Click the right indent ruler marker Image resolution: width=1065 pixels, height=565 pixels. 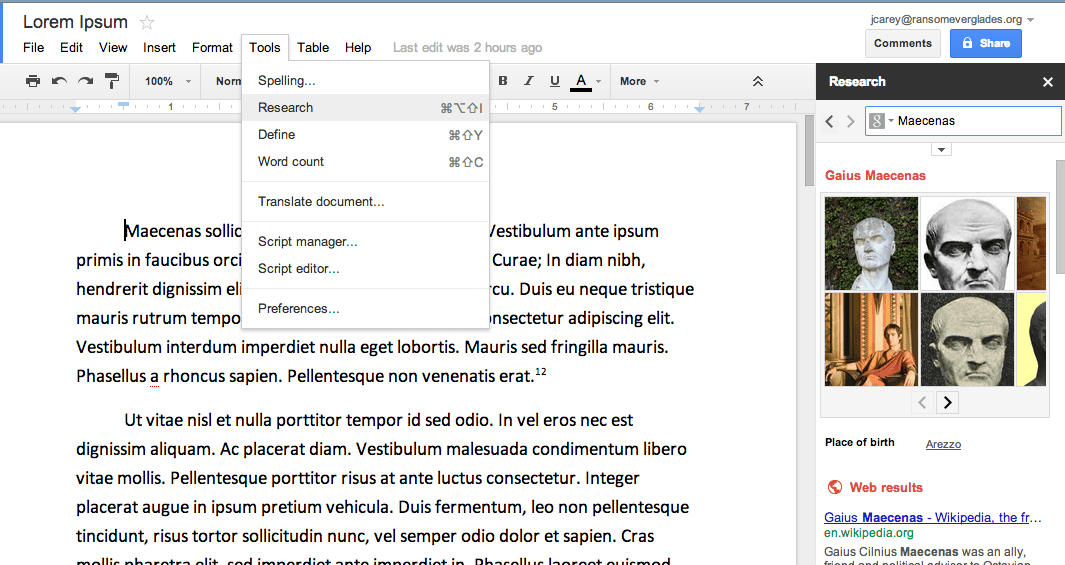click(700, 109)
